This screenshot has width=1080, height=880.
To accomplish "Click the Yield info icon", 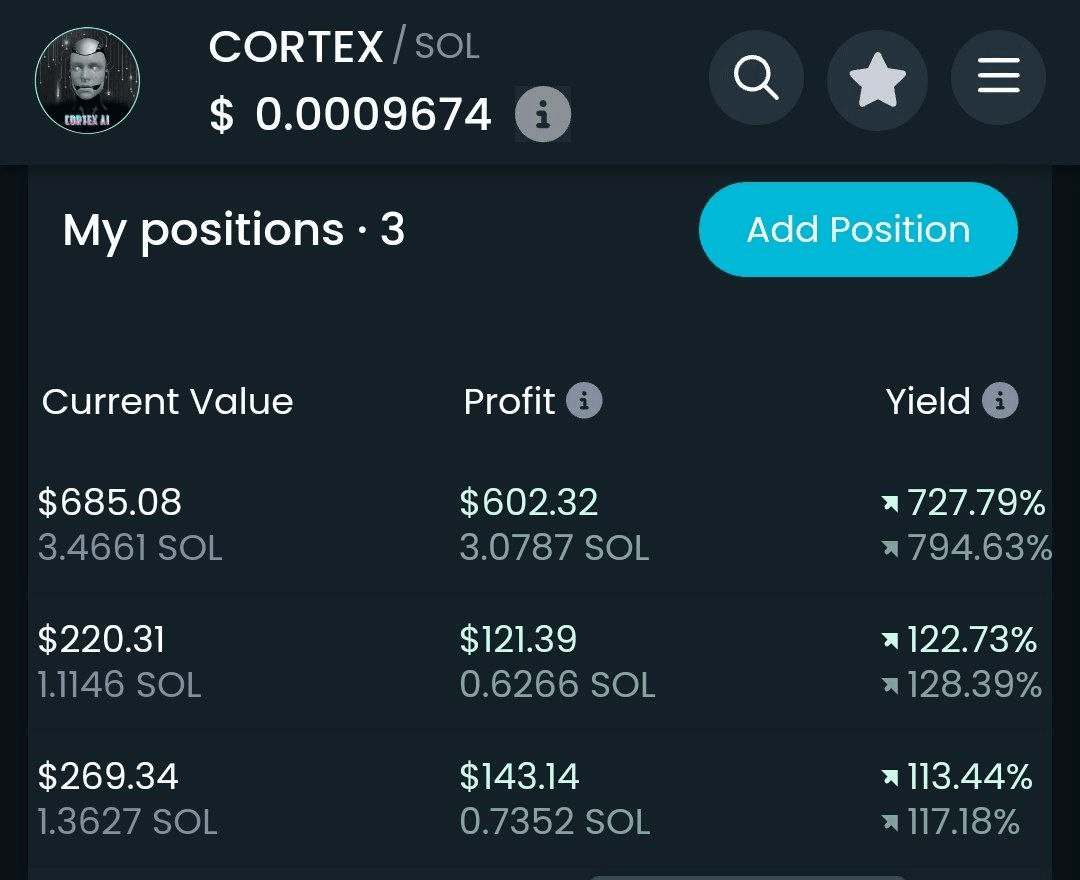I will point(1000,401).
